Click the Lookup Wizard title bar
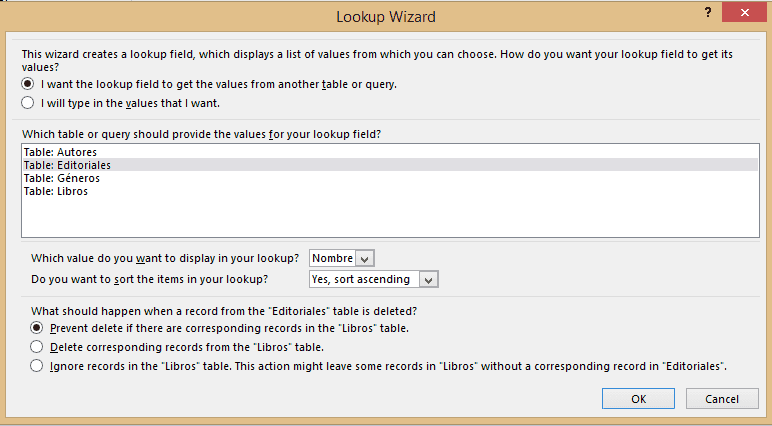772x426 pixels. pos(386,16)
